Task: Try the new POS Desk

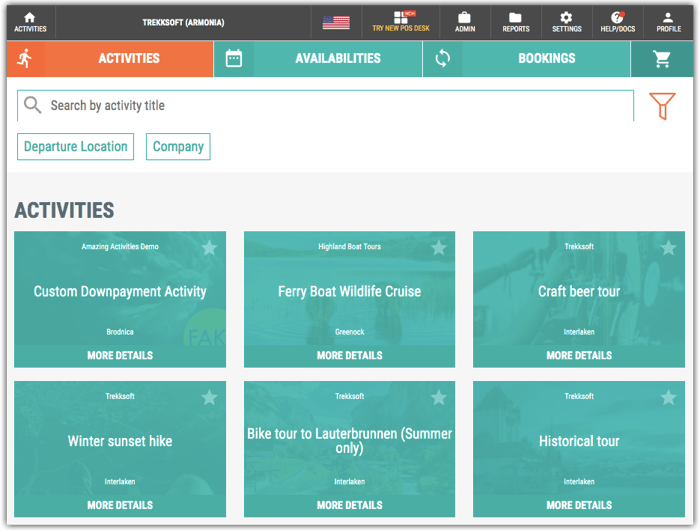Action: 401,22
